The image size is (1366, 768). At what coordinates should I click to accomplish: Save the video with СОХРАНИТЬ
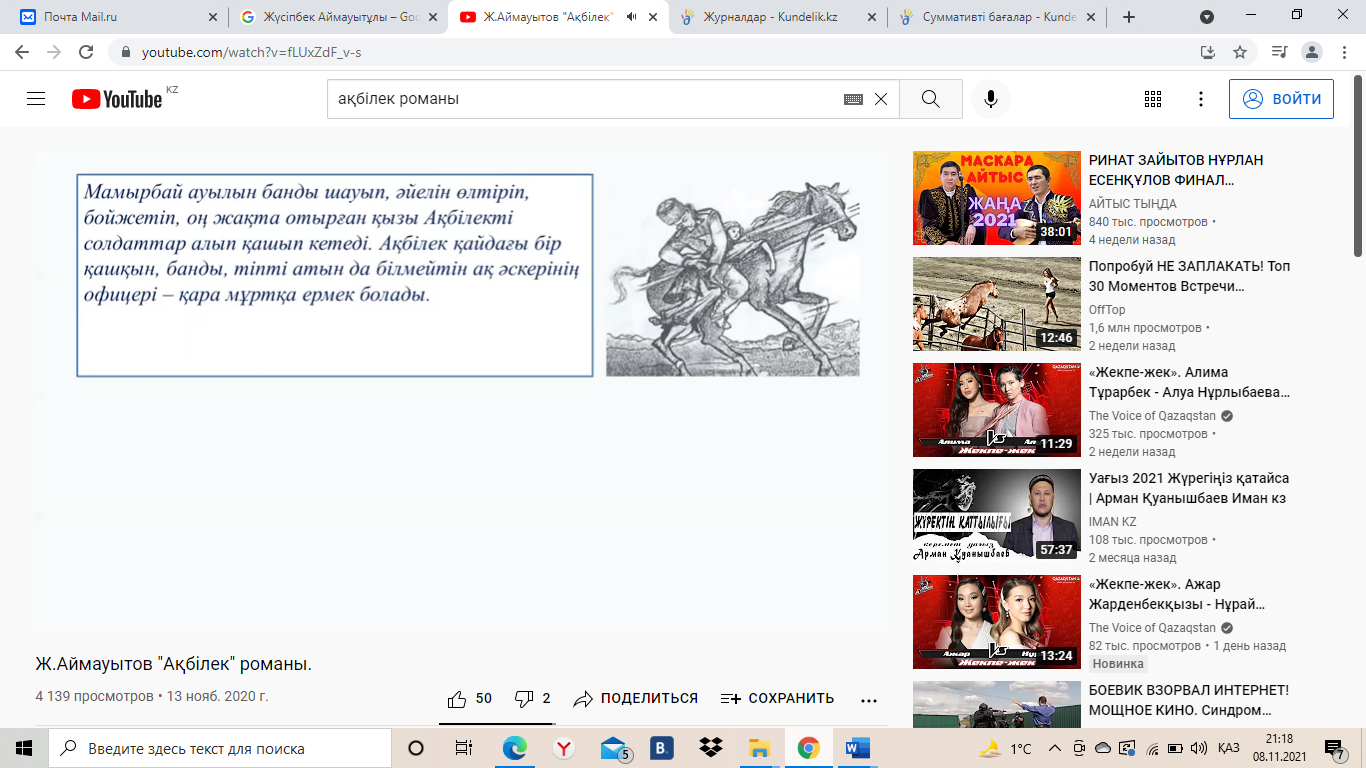coord(777,698)
